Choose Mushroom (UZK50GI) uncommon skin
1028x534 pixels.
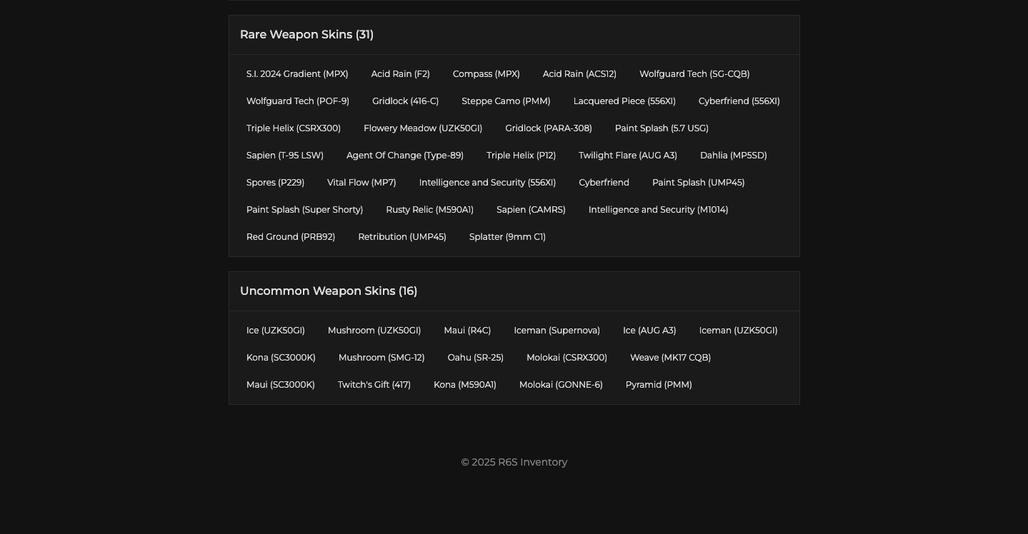click(x=374, y=331)
